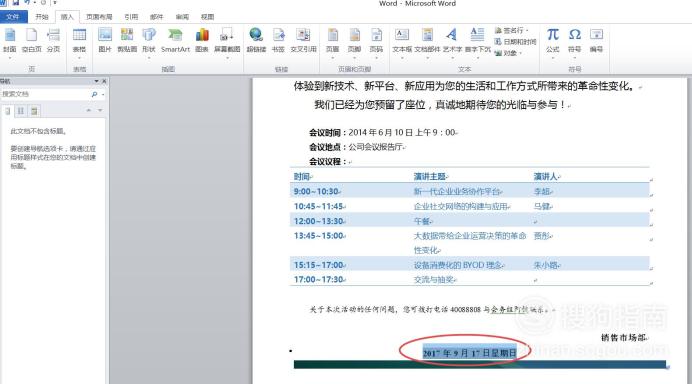Viewport: 692px width, 384px height.
Task: Show search results view in navigation pane
Action: tap(34, 111)
